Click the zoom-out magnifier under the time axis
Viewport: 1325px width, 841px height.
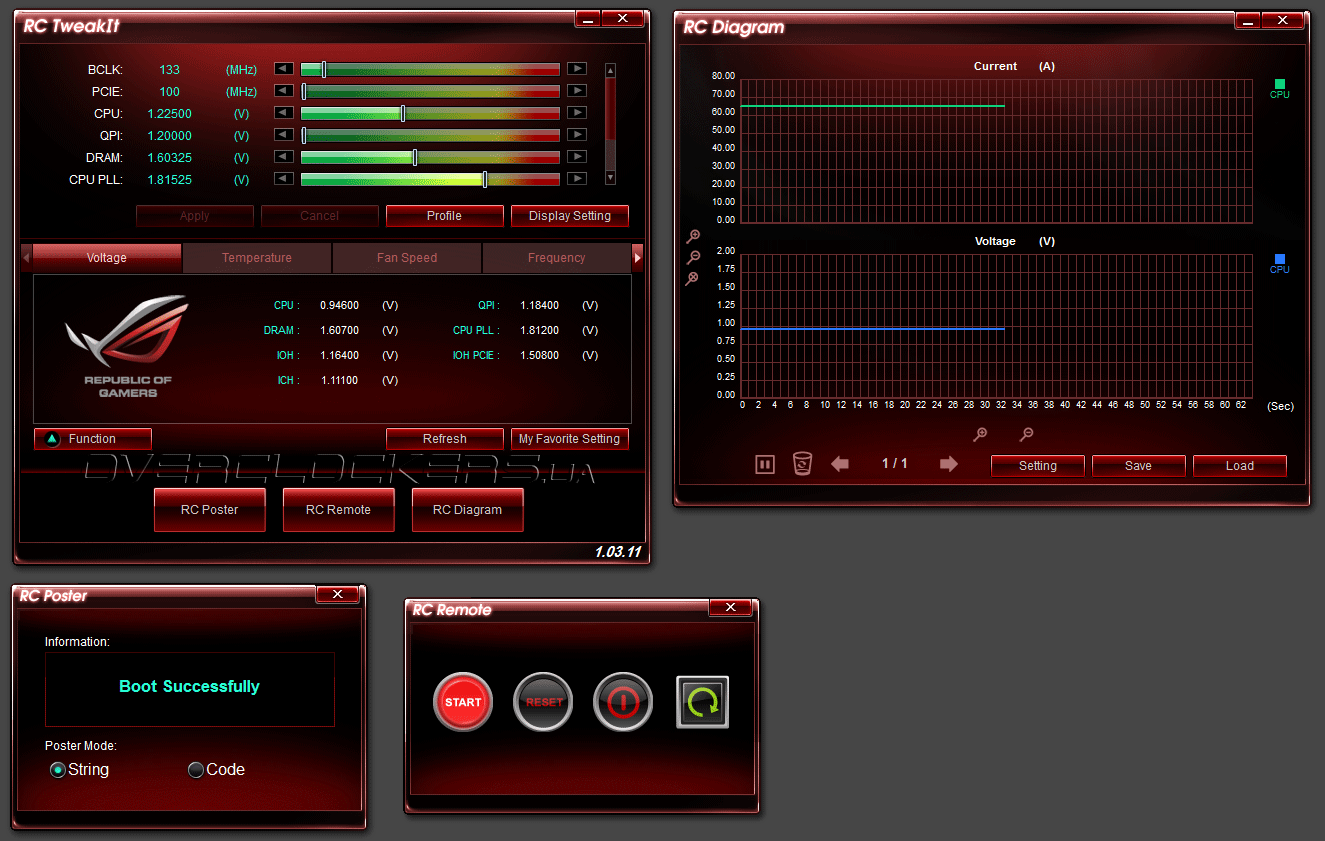pyautogui.click(x=1026, y=434)
